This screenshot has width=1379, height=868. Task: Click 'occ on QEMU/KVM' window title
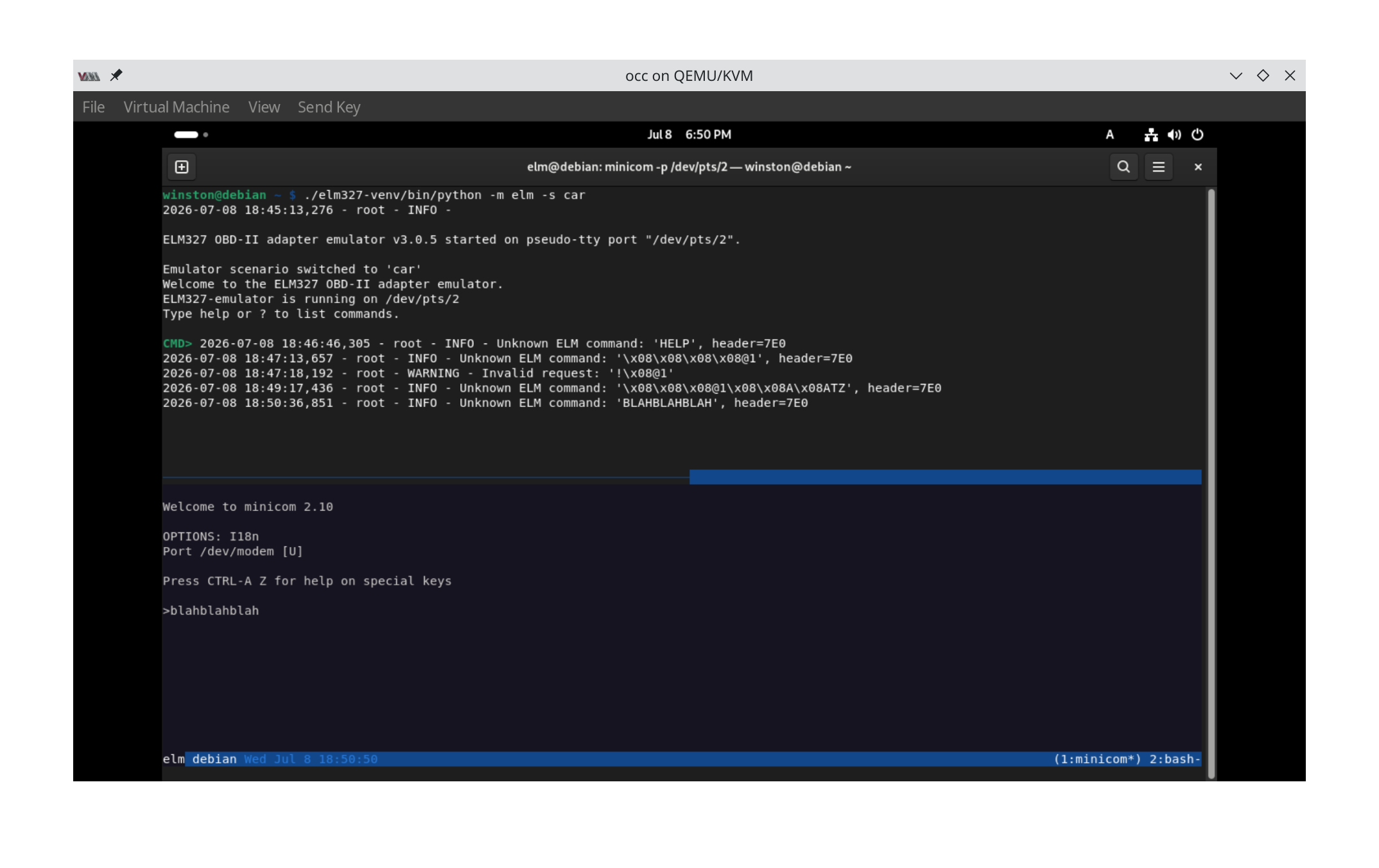689,76
